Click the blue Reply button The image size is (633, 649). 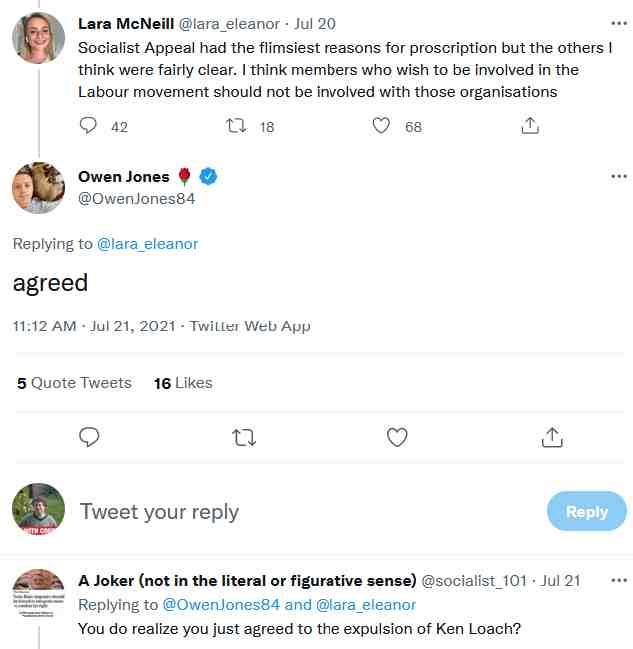click(586, 511)
